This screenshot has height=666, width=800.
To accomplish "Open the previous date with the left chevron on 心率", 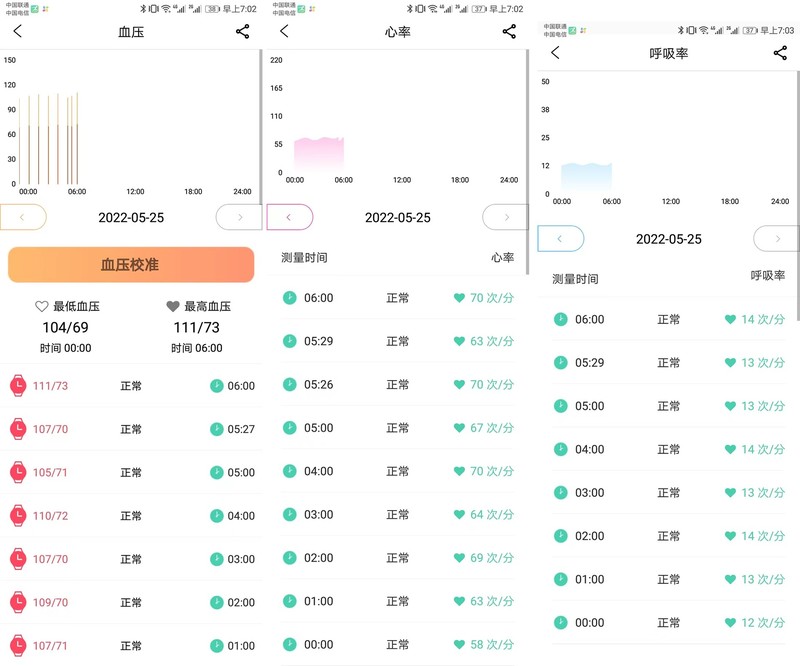I will point(290,217).
